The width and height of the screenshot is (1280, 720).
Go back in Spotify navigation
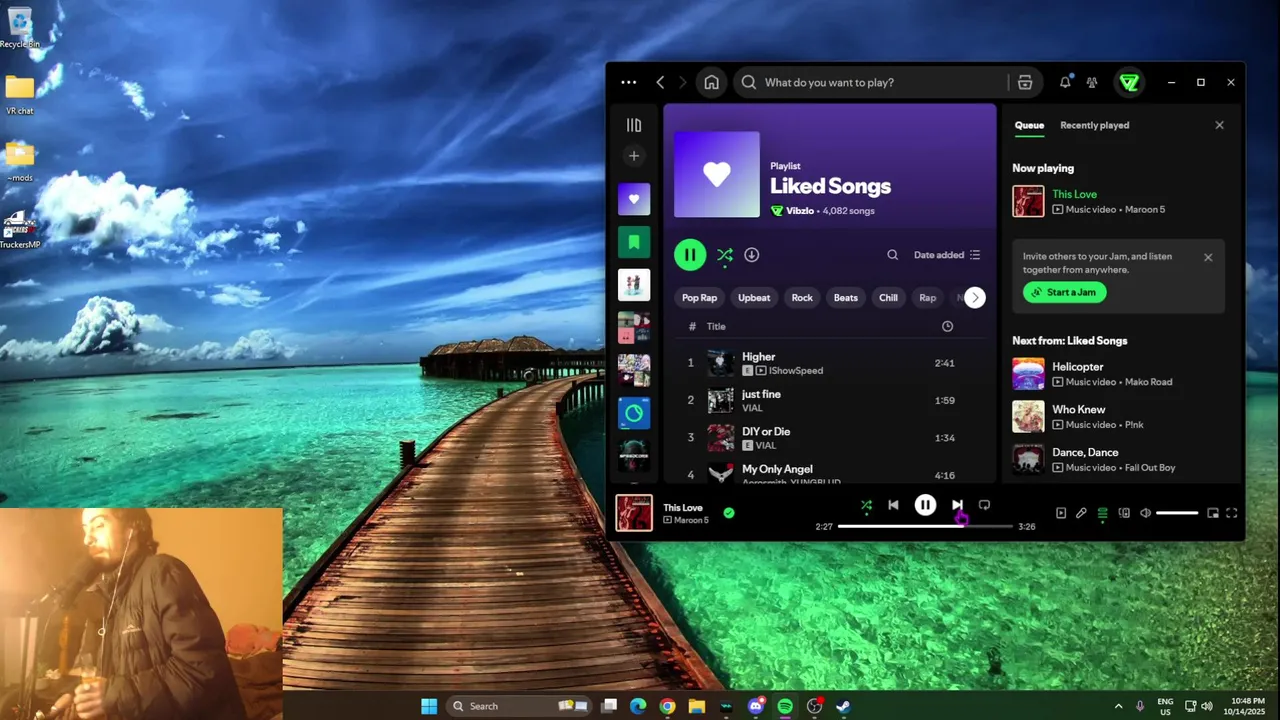(x=660, y=83)
